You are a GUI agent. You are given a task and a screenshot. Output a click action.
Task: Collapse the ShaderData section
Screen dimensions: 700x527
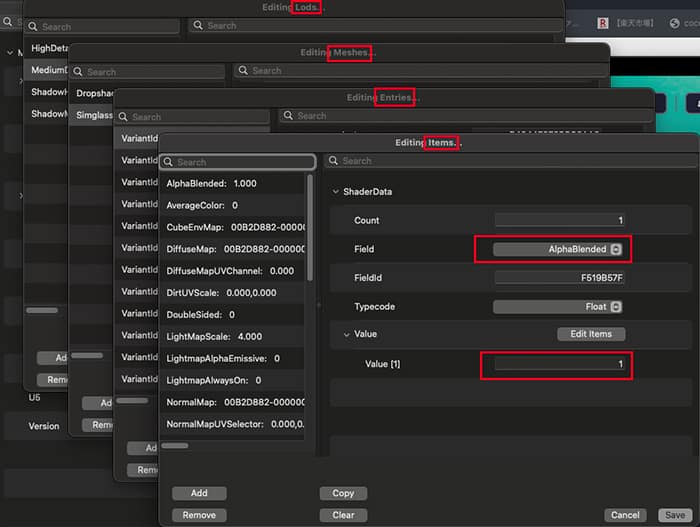335,192
